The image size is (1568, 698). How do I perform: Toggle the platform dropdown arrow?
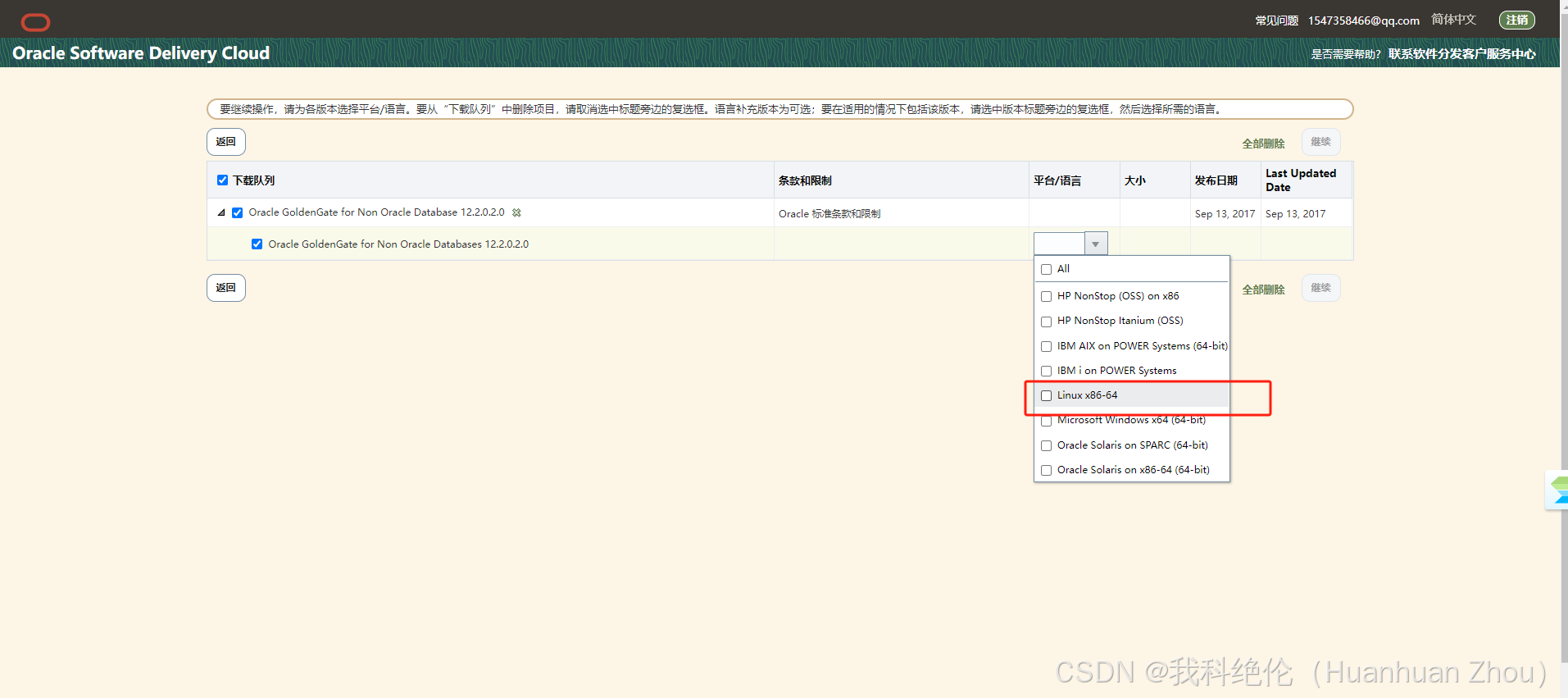click(x=1096, y=244)
